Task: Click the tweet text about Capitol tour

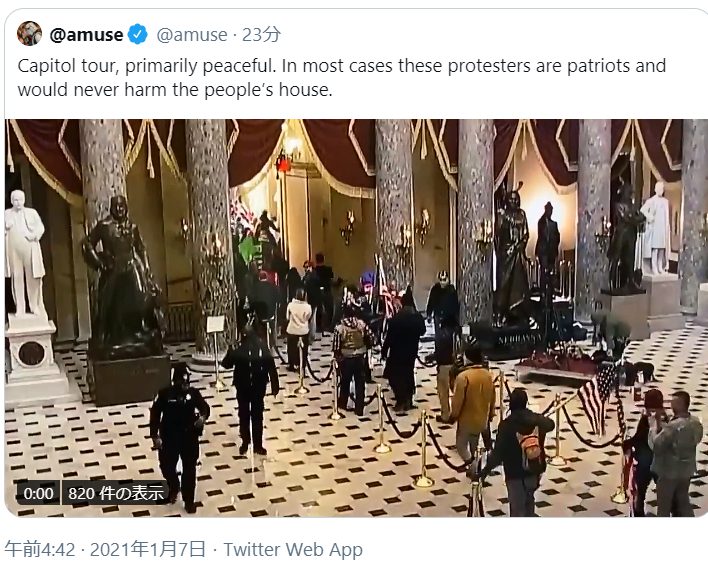Action: pos(342,78)
